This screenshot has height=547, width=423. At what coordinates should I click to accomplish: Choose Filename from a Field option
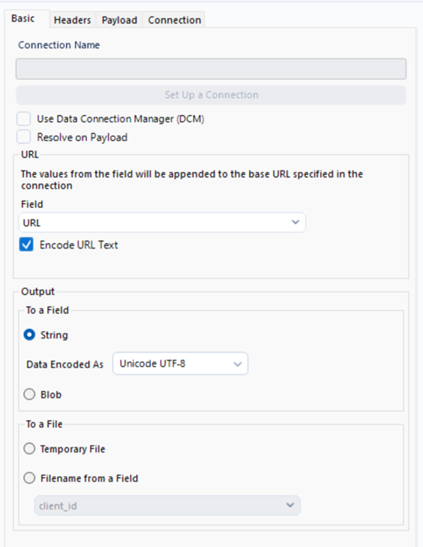click(29, 478)
